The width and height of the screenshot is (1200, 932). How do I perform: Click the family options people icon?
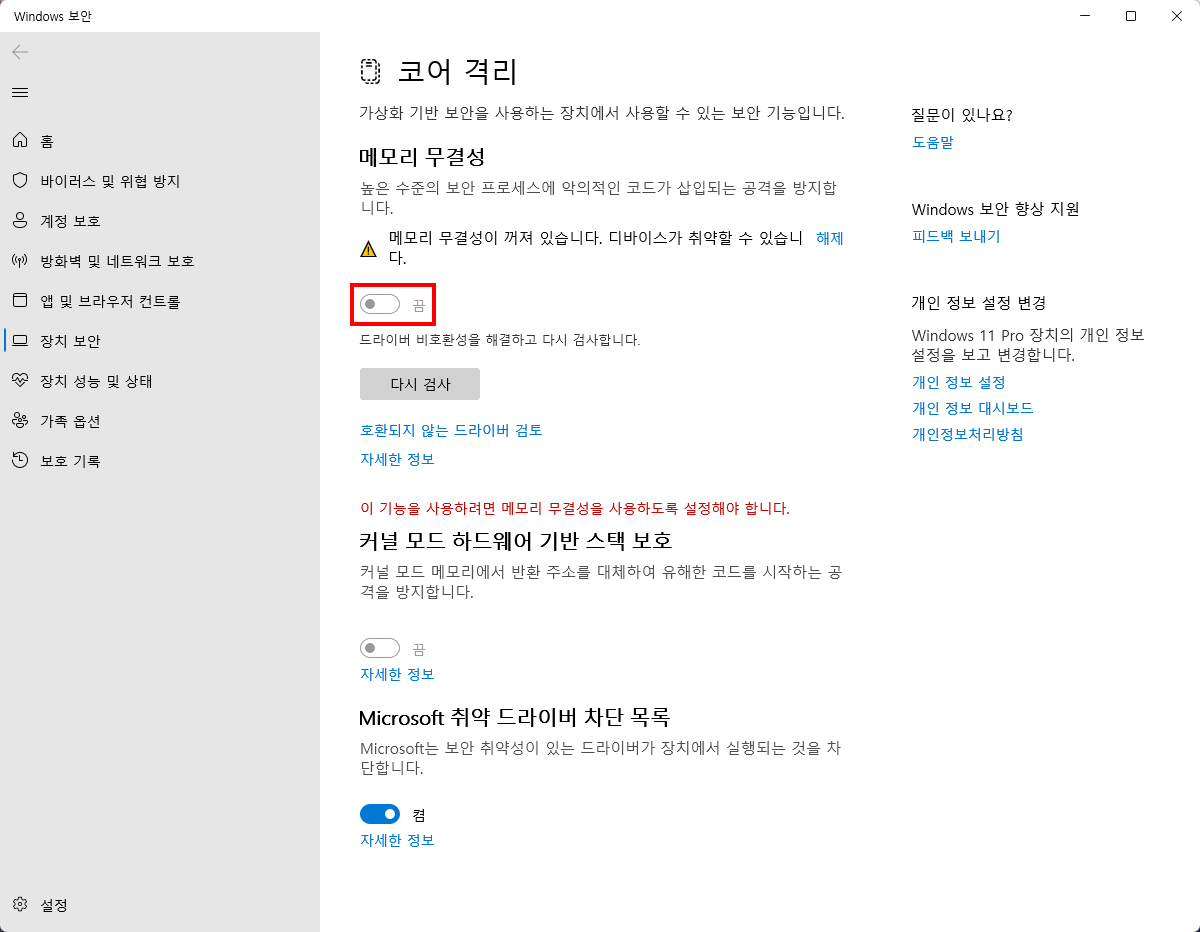[x=20, y=421]
